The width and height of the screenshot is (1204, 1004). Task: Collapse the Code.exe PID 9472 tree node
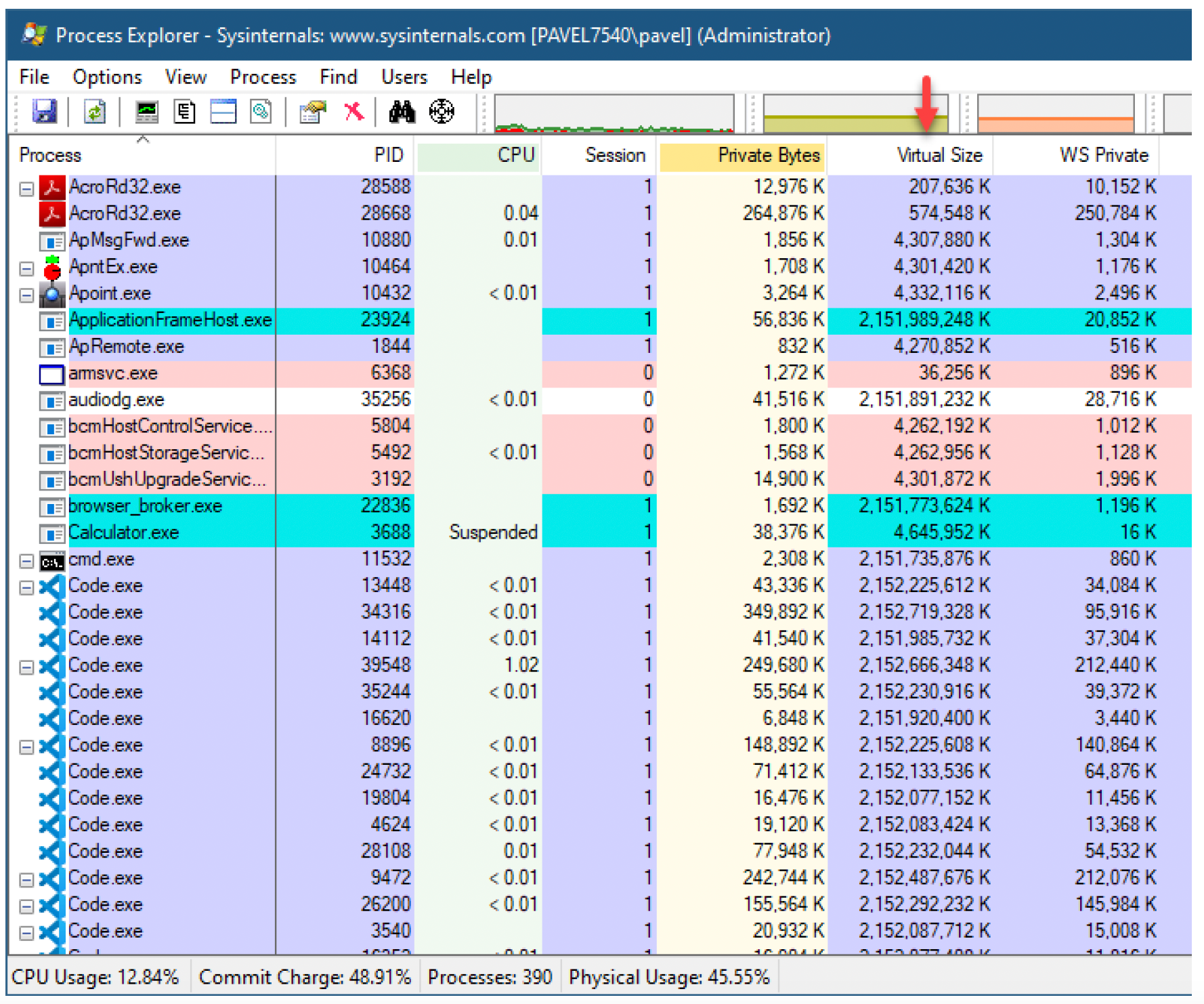pos(26,880)
